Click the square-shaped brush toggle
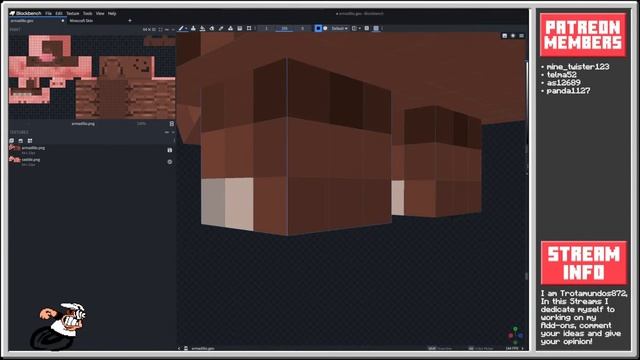 tap(318, 28)
